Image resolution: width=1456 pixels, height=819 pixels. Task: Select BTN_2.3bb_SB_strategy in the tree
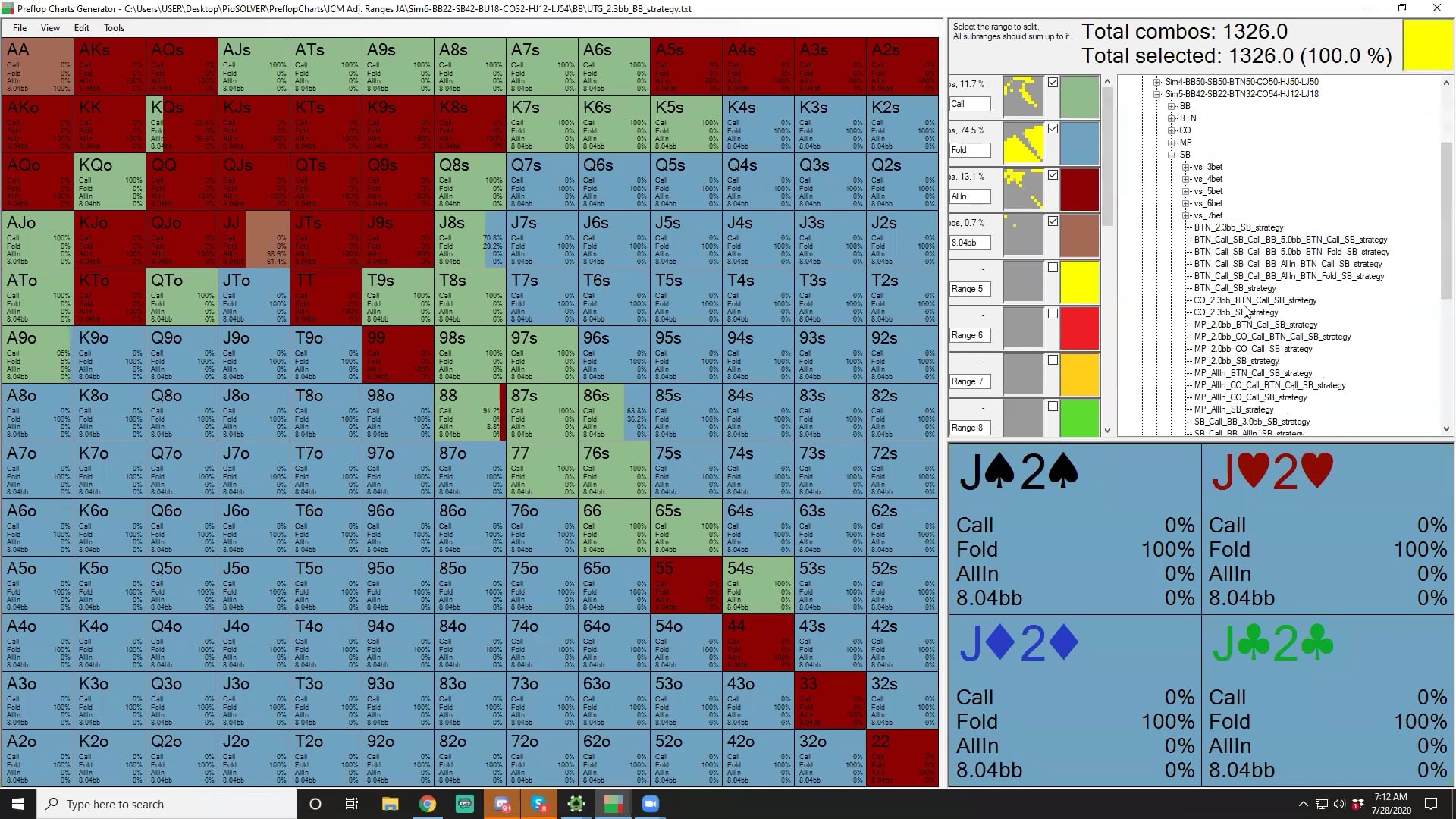click(x=1238, y=227)
